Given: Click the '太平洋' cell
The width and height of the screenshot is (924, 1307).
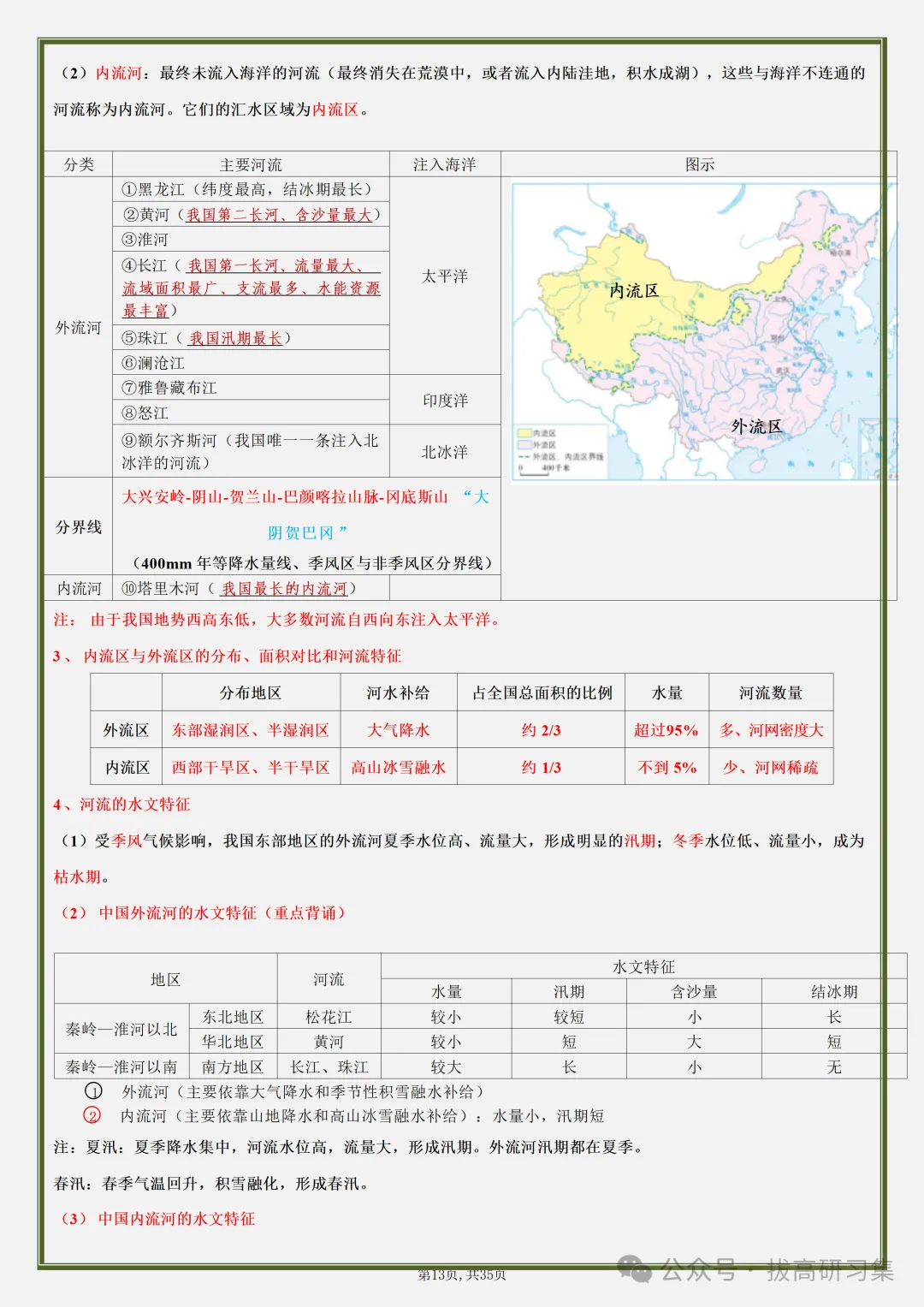Looking at the screenshot, I should coord(445,276).
